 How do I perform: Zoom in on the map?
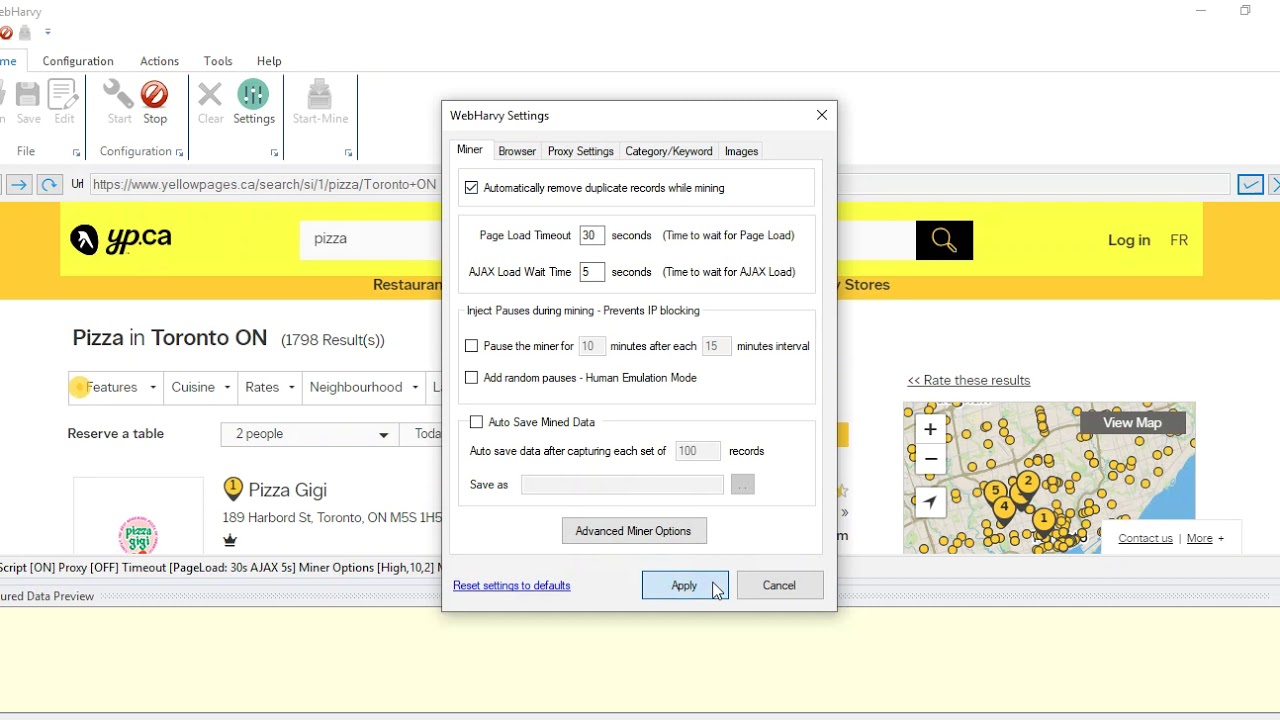click(930, 429)
